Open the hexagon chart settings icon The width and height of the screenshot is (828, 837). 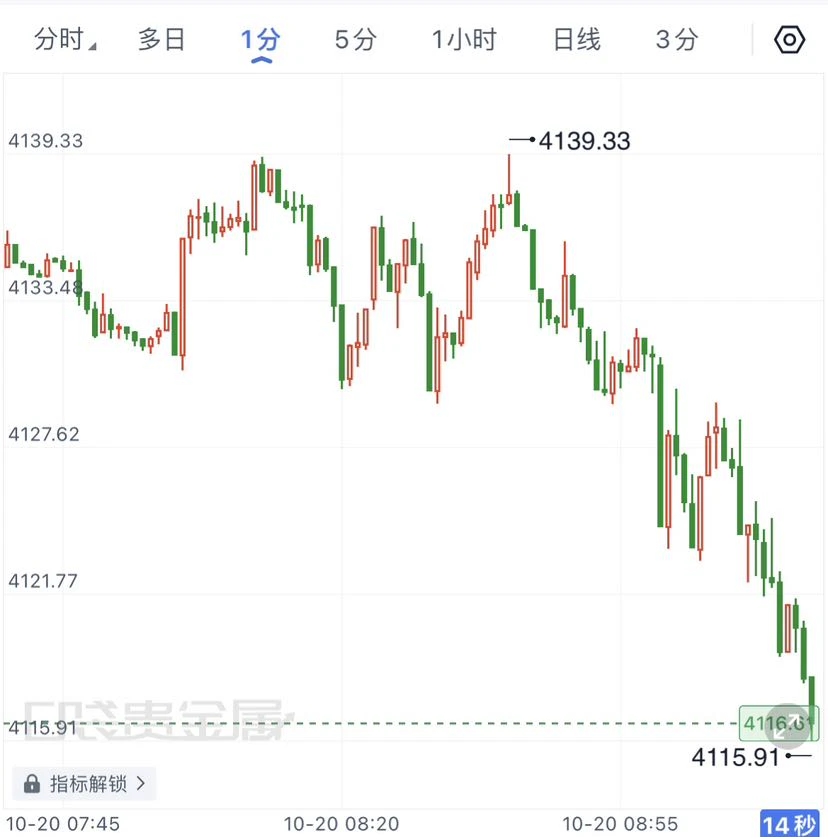(789, 40)
